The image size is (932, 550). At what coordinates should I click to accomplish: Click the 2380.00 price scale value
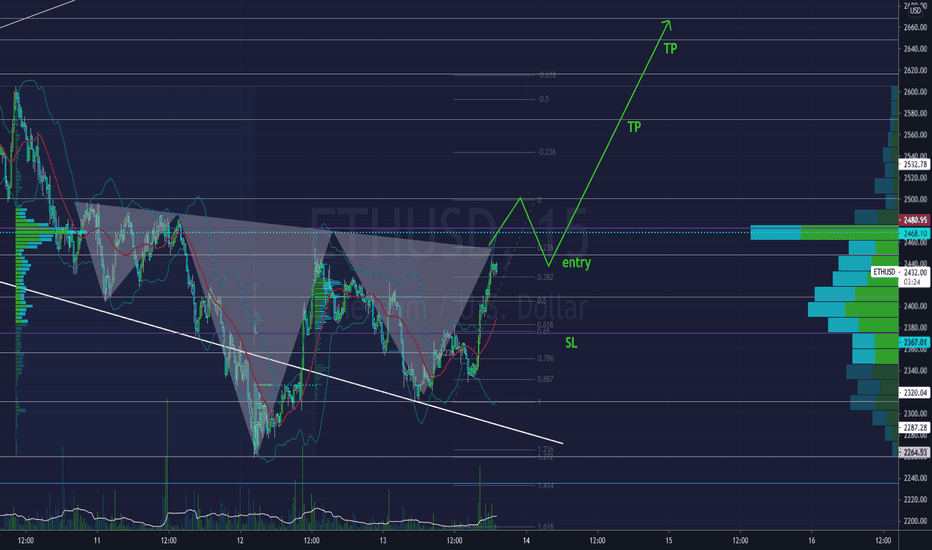pyautogui.click(x=915, y=328)
